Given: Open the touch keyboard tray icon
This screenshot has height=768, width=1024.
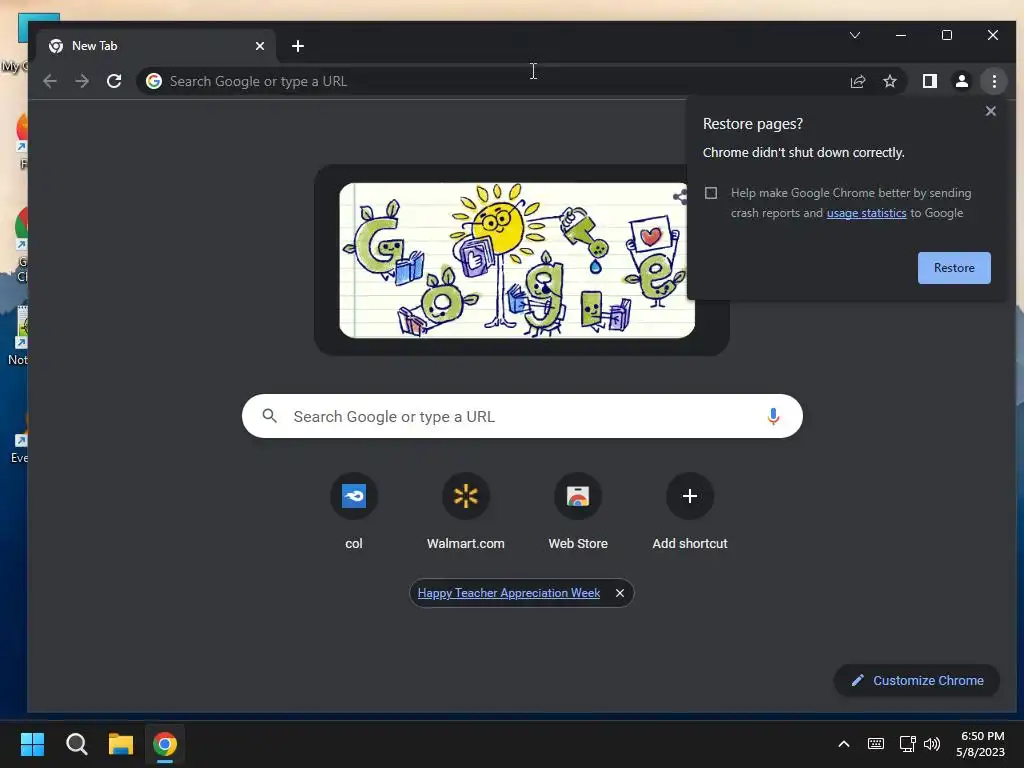Looking at the screenshot, I should coord(876,744).
